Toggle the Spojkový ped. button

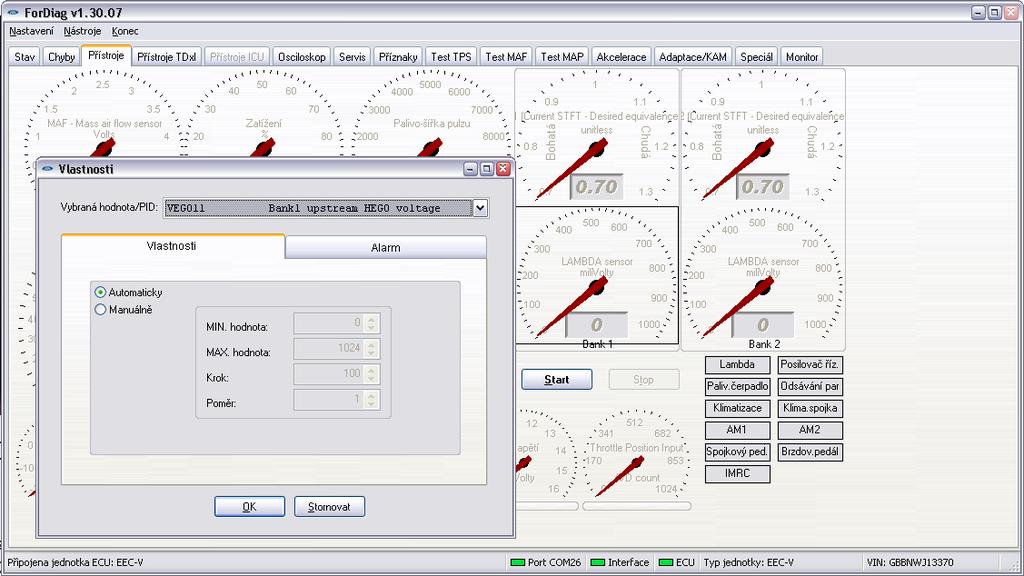coord(737,451)
